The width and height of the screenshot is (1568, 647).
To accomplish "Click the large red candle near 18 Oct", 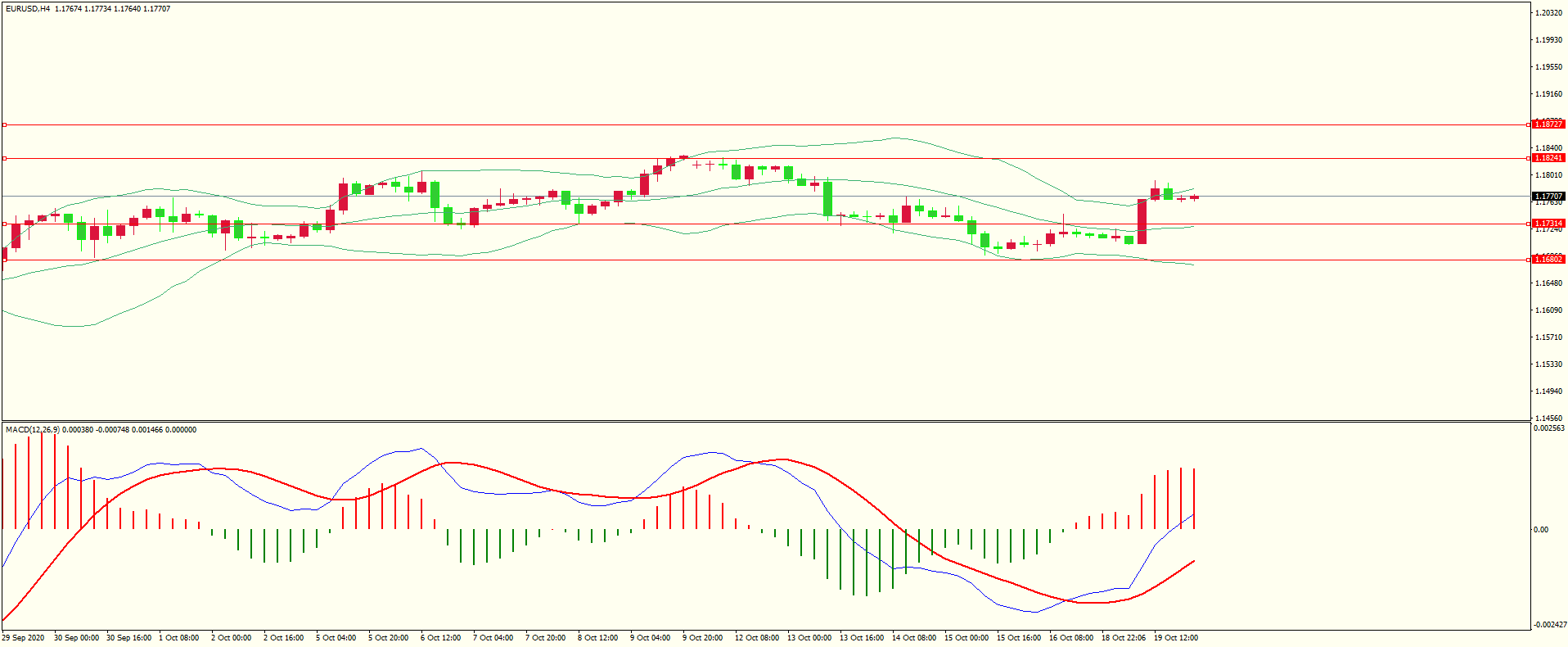I will click(1142, 221).
